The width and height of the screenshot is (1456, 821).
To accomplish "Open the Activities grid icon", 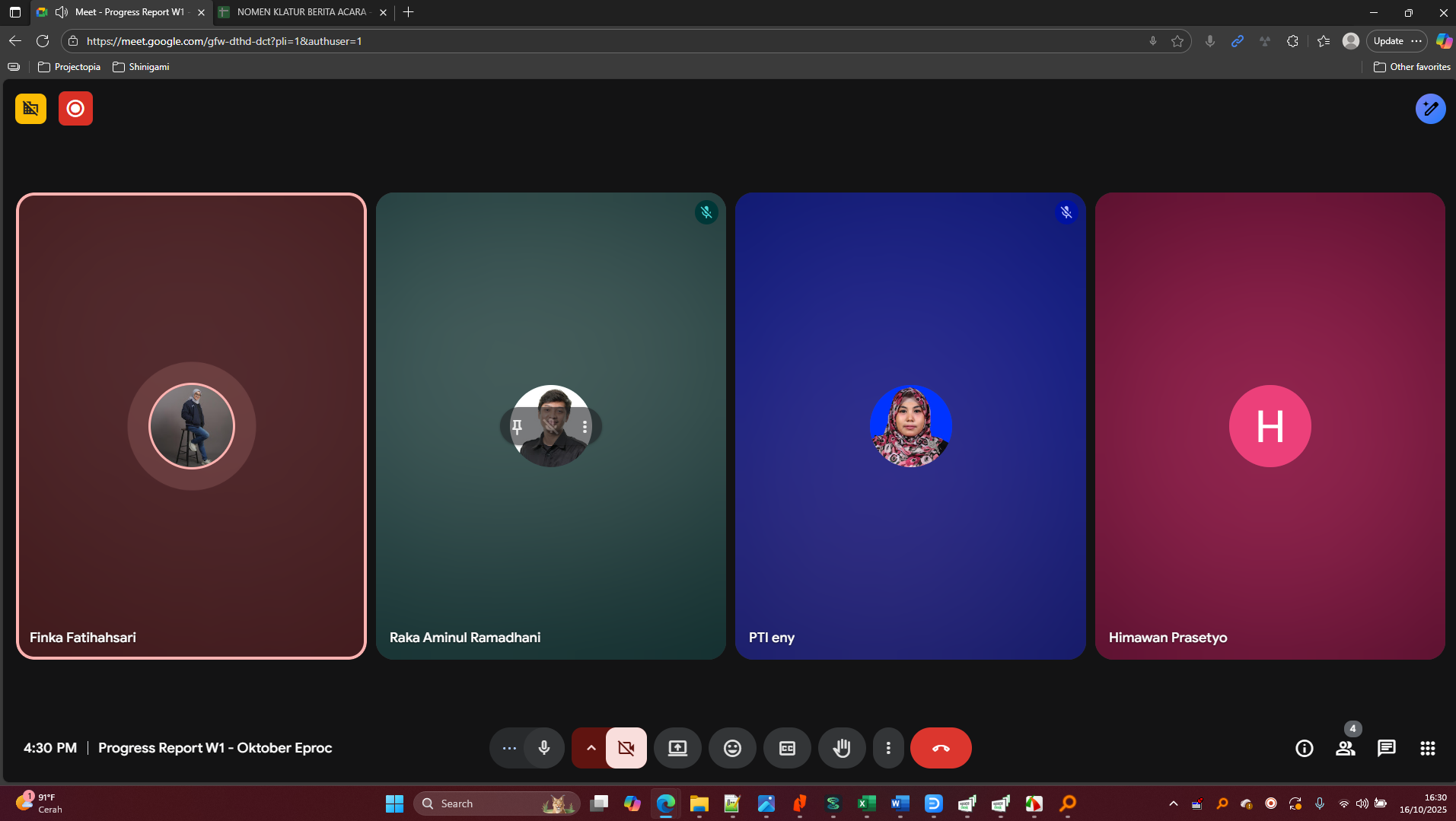I will pos(1427,748).
